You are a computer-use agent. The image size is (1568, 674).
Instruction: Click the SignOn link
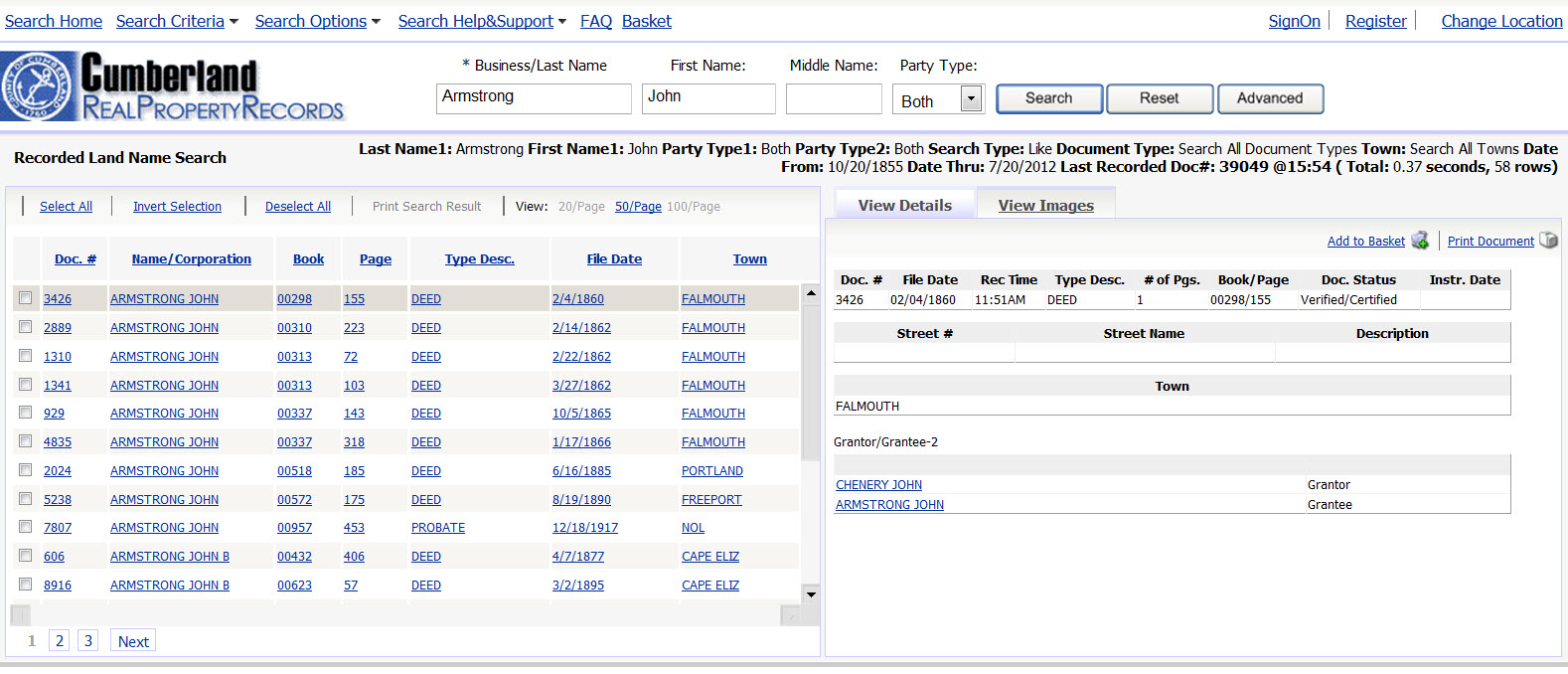tap(1295, 21)
